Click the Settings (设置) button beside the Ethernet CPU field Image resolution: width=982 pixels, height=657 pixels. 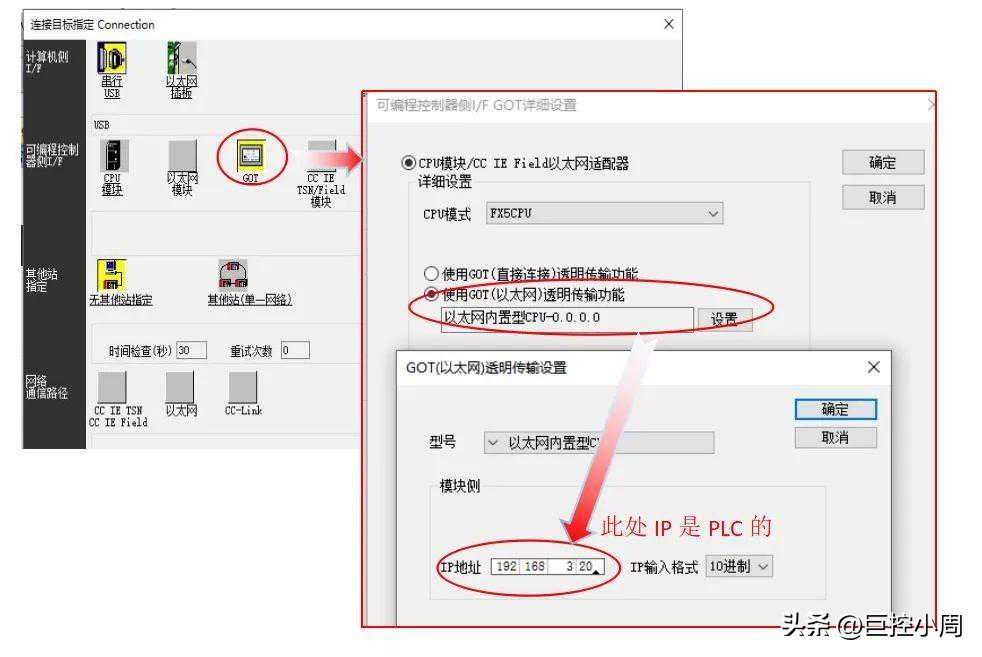click(725, 319)
